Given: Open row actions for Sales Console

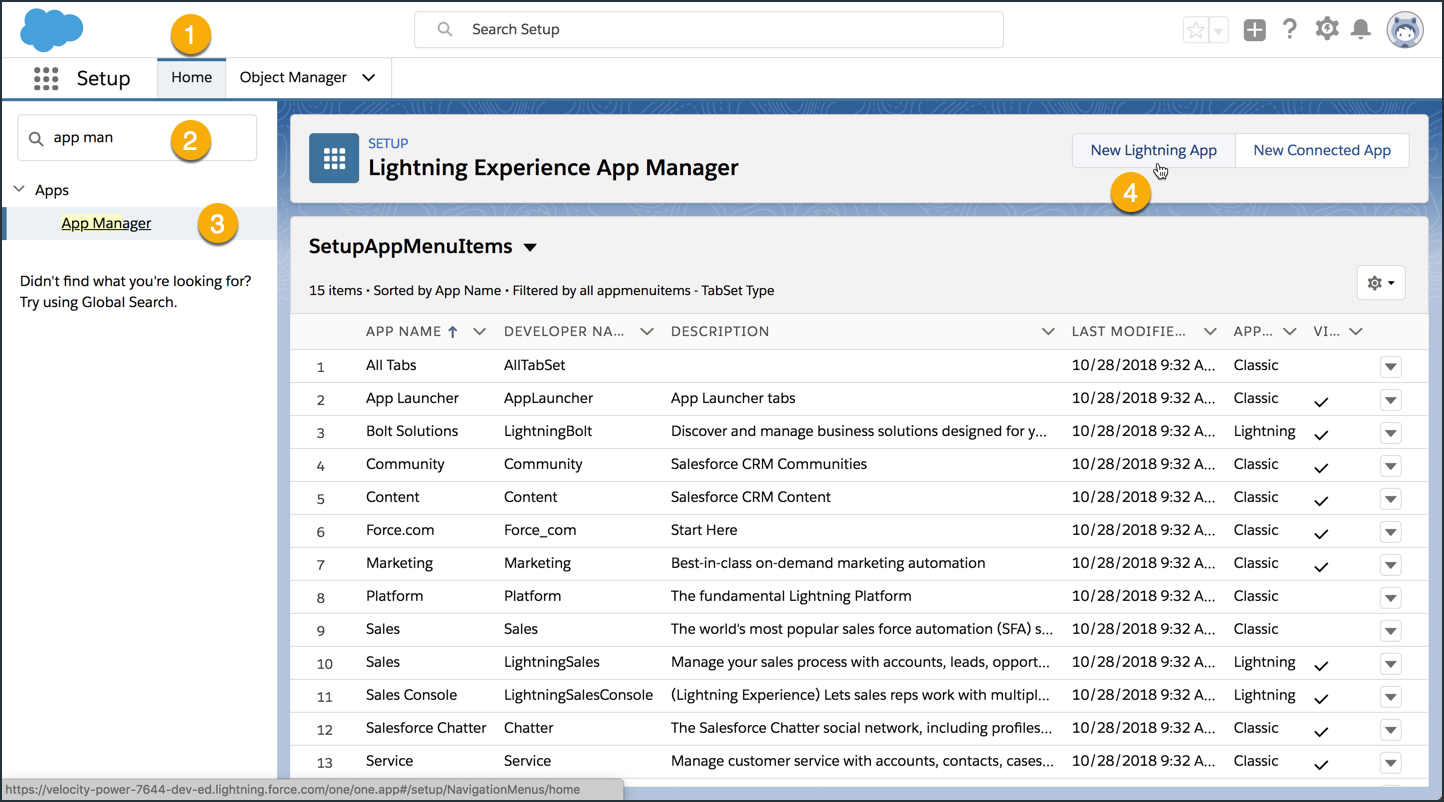Looking at the screenshot, I should (1390, 697).
